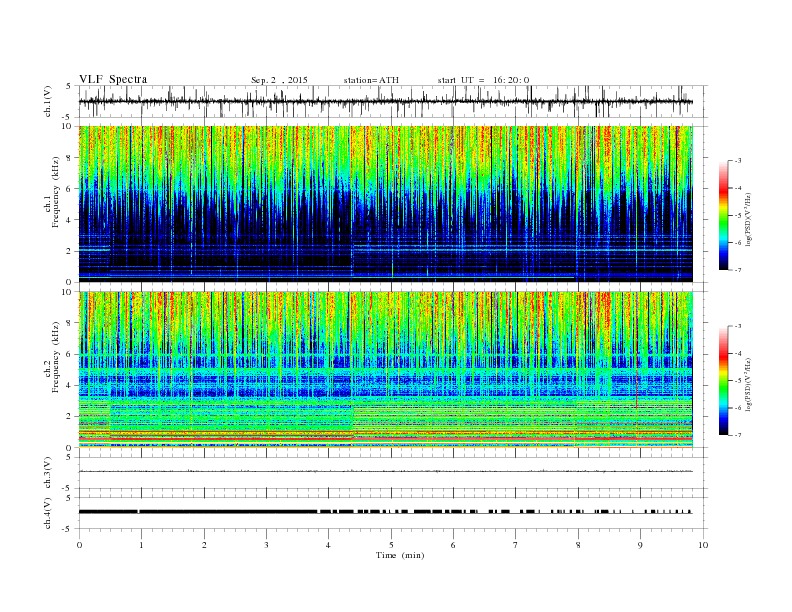
Task: Click the color scale bar beside ch.2 spectrogram
Action: coord(723,381)
